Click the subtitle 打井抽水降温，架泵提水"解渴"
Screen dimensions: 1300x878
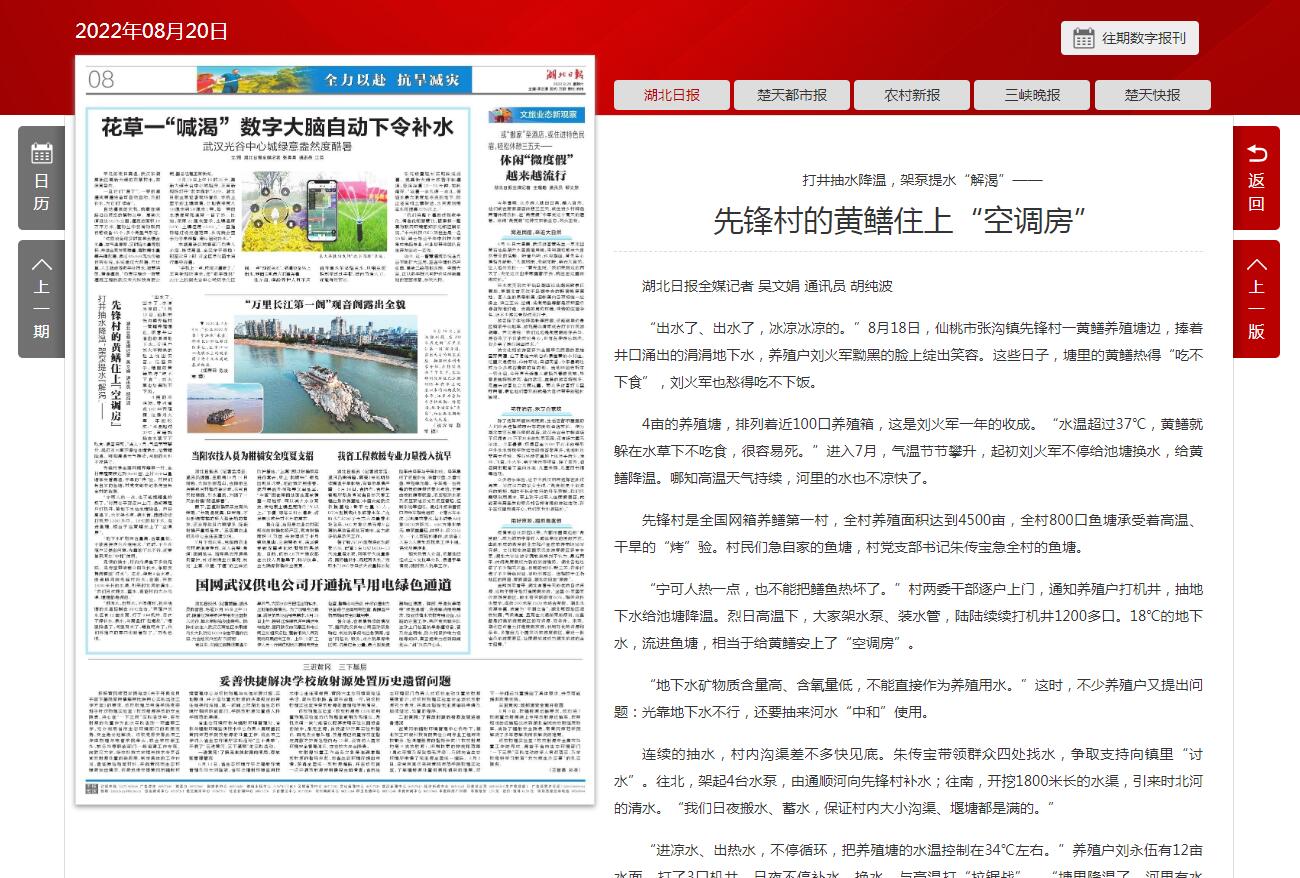[922, 180]
